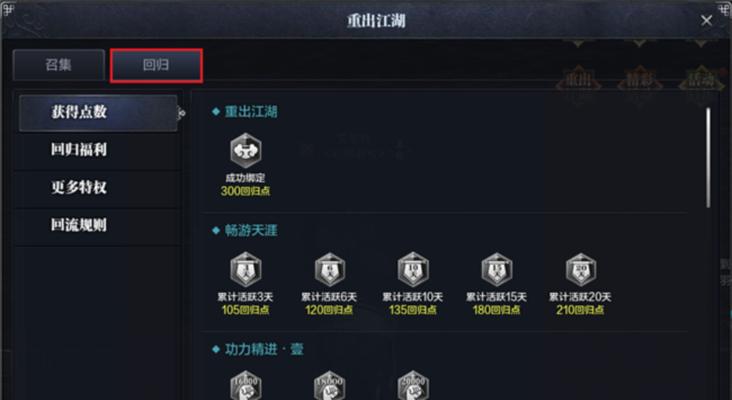Click the 成功绑定 300回归点 badge icon

point(246,151)
